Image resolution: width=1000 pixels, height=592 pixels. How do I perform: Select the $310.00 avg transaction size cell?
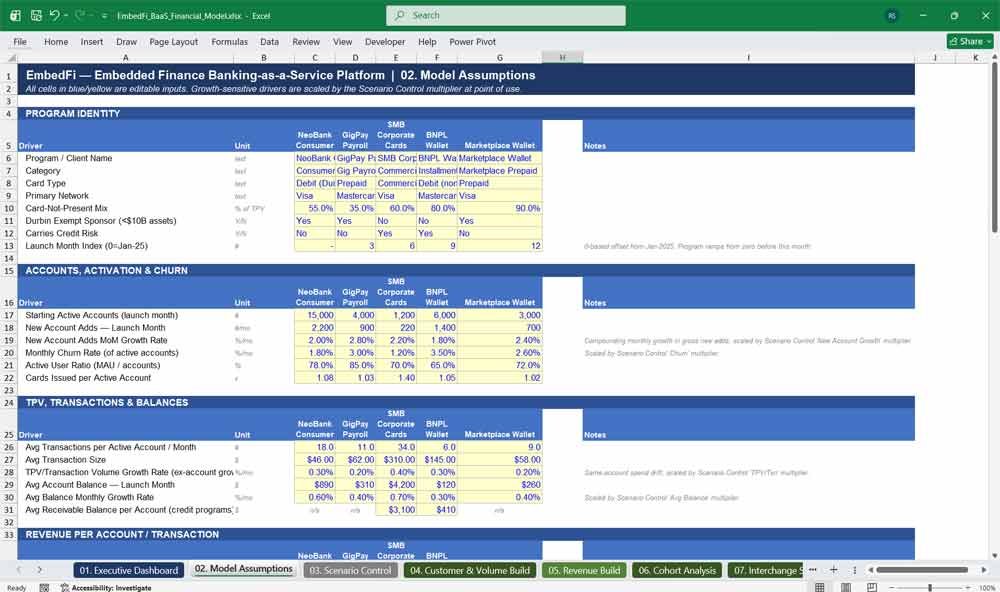[x=395, y=460]
